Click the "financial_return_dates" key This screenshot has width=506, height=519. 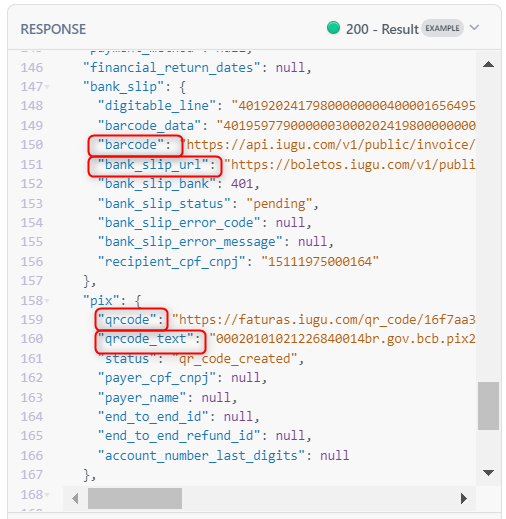coord(171,68)
